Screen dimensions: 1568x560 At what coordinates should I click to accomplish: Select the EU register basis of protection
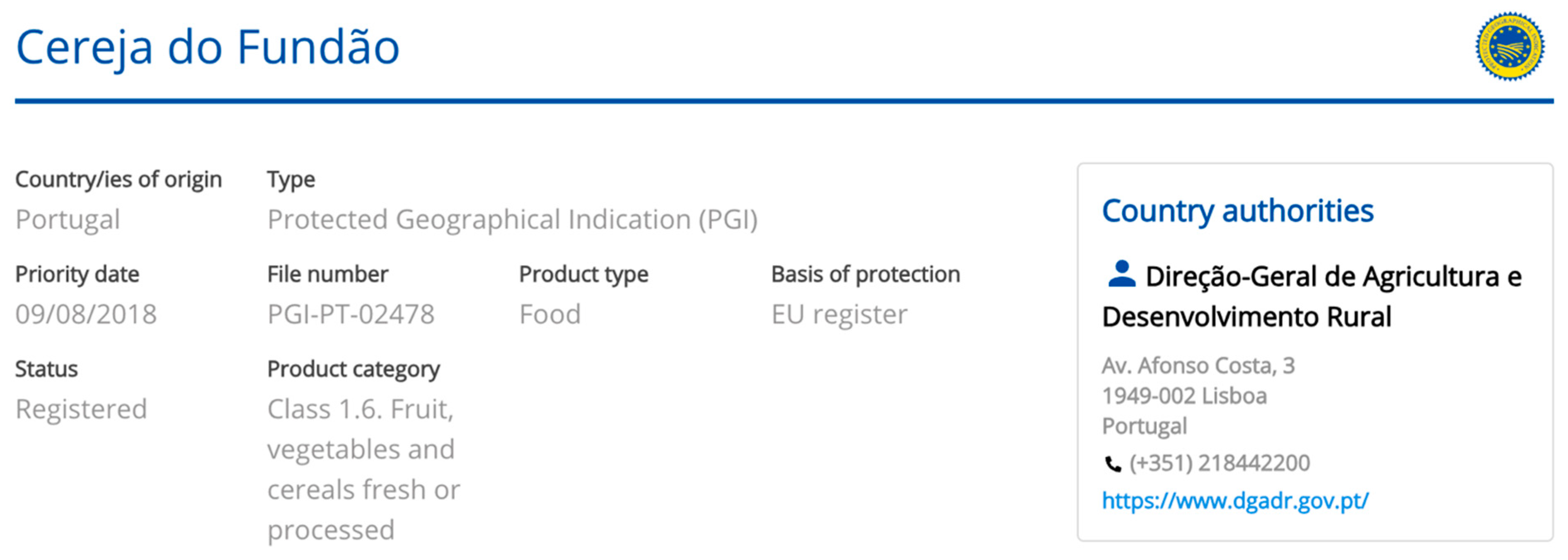[840, 315]
